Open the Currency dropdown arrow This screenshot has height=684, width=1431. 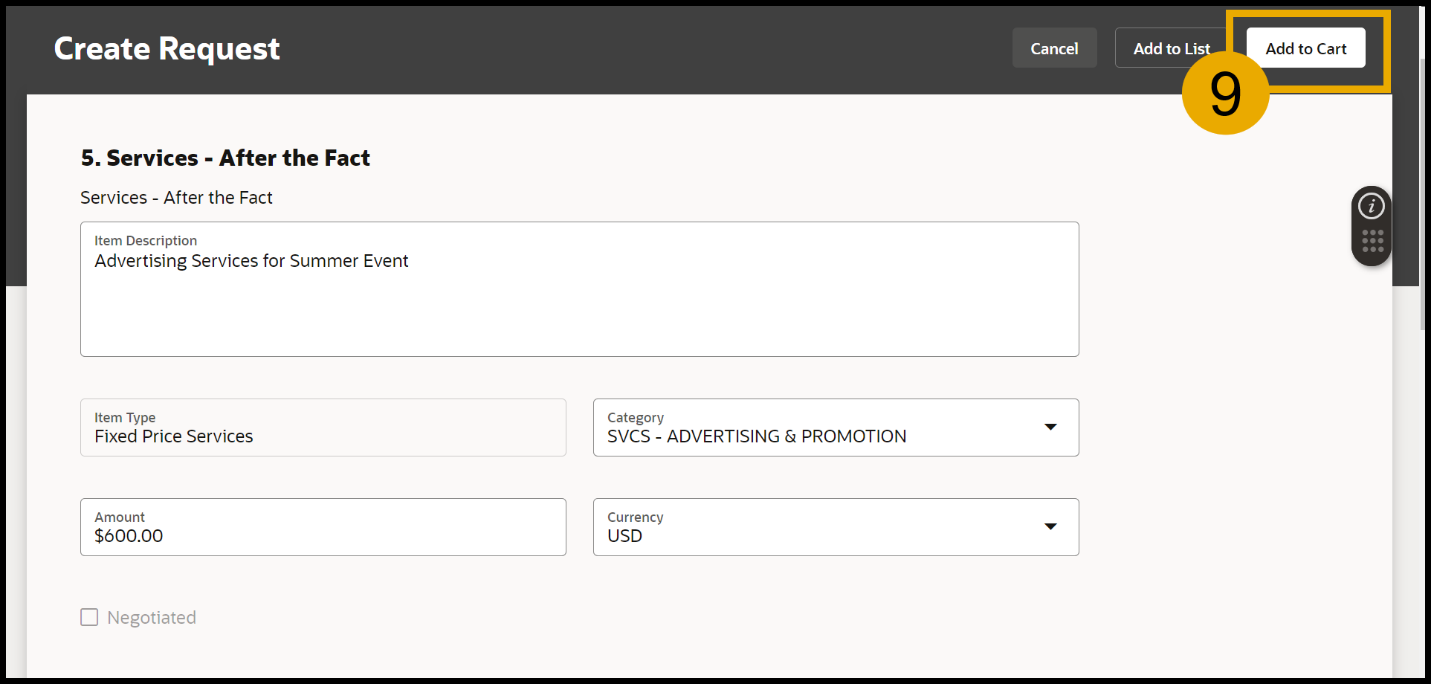[1050, 527]
